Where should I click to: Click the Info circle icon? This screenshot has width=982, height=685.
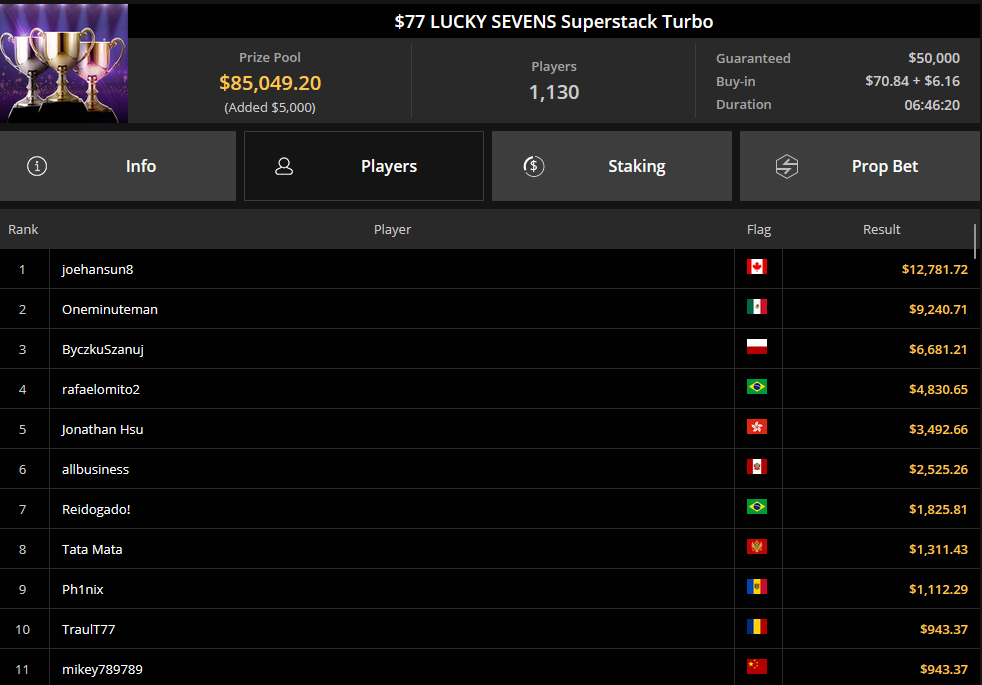pyautogui.click(x=37, y=166)
